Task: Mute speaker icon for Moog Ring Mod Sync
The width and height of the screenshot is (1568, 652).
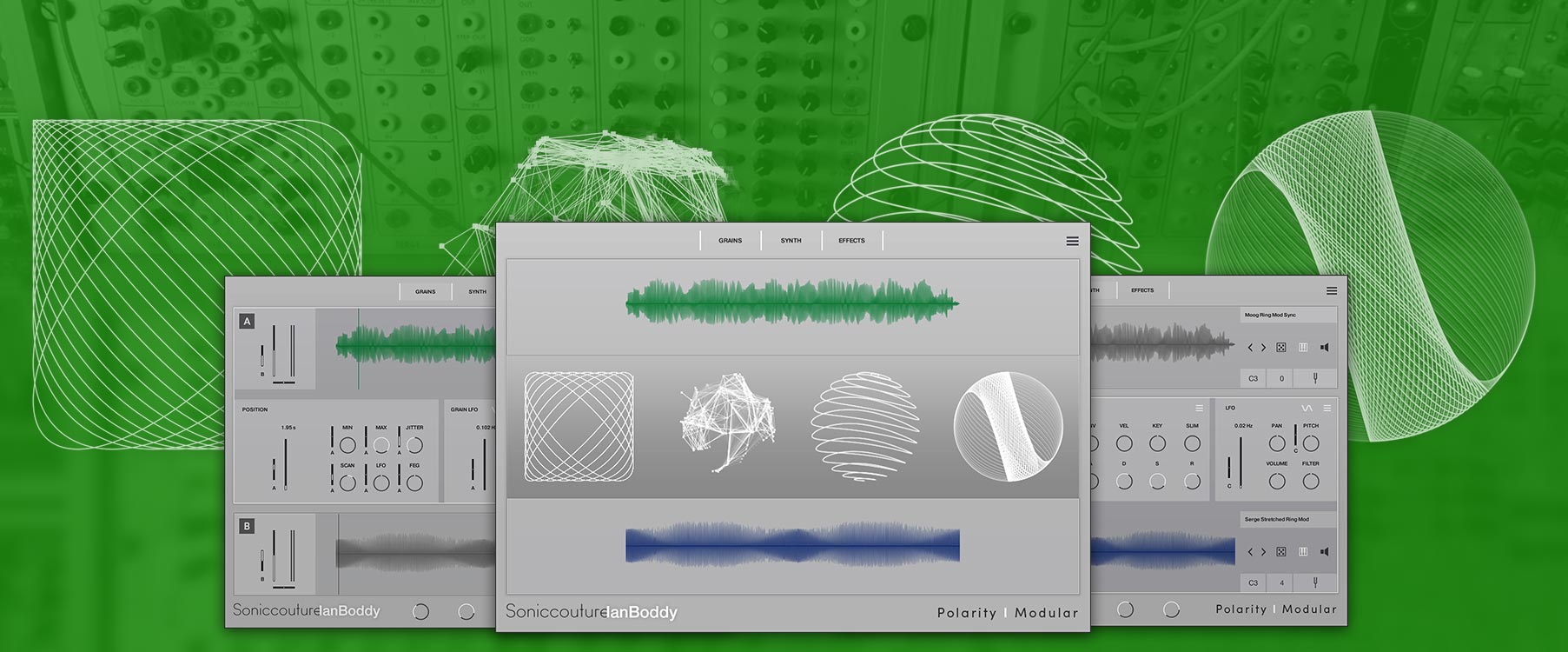Action: point(1324,348)
